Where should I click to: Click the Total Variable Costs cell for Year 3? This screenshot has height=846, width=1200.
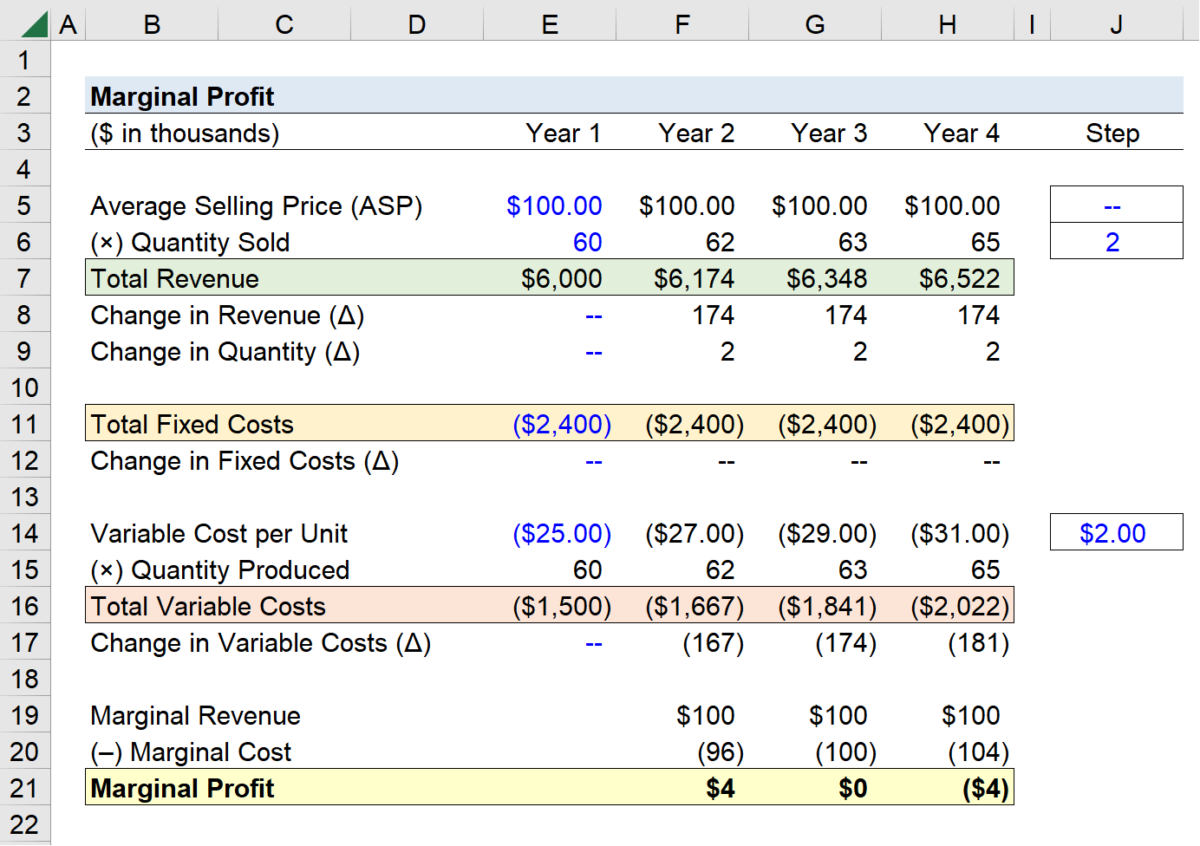tap(814, 606)
